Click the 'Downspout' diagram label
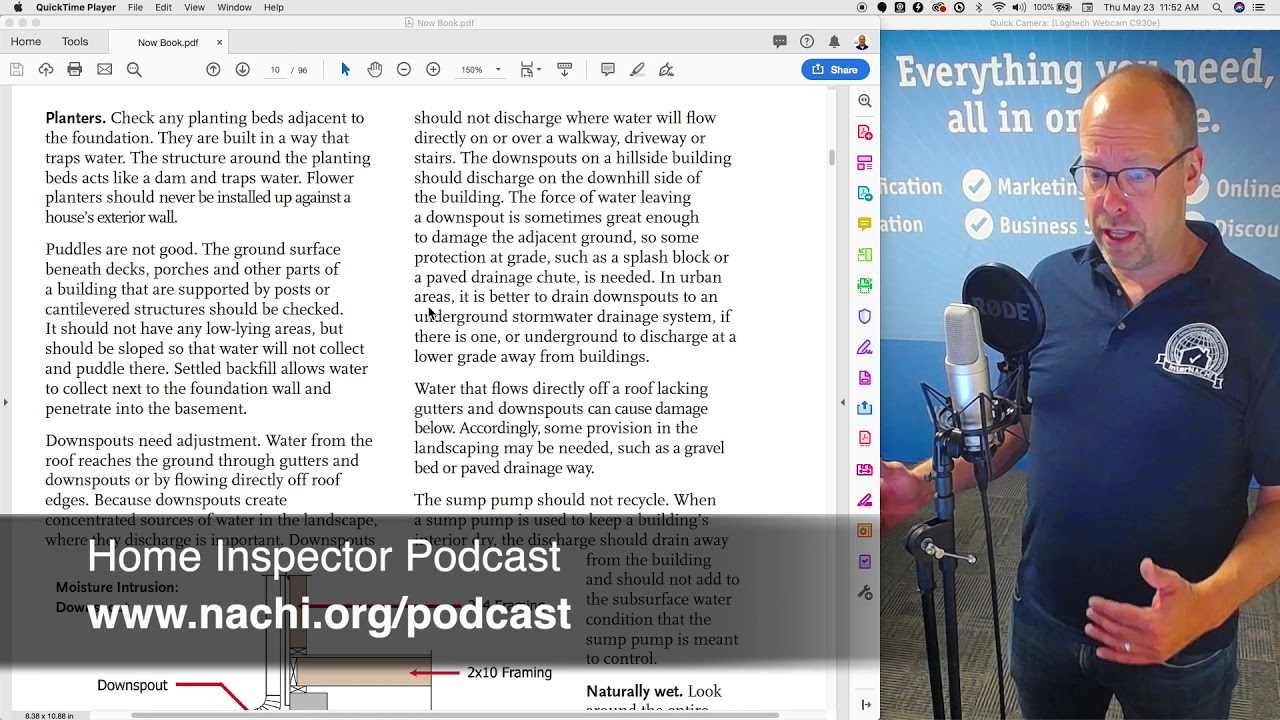1280x720 pixels. click(x=132, y=686)
